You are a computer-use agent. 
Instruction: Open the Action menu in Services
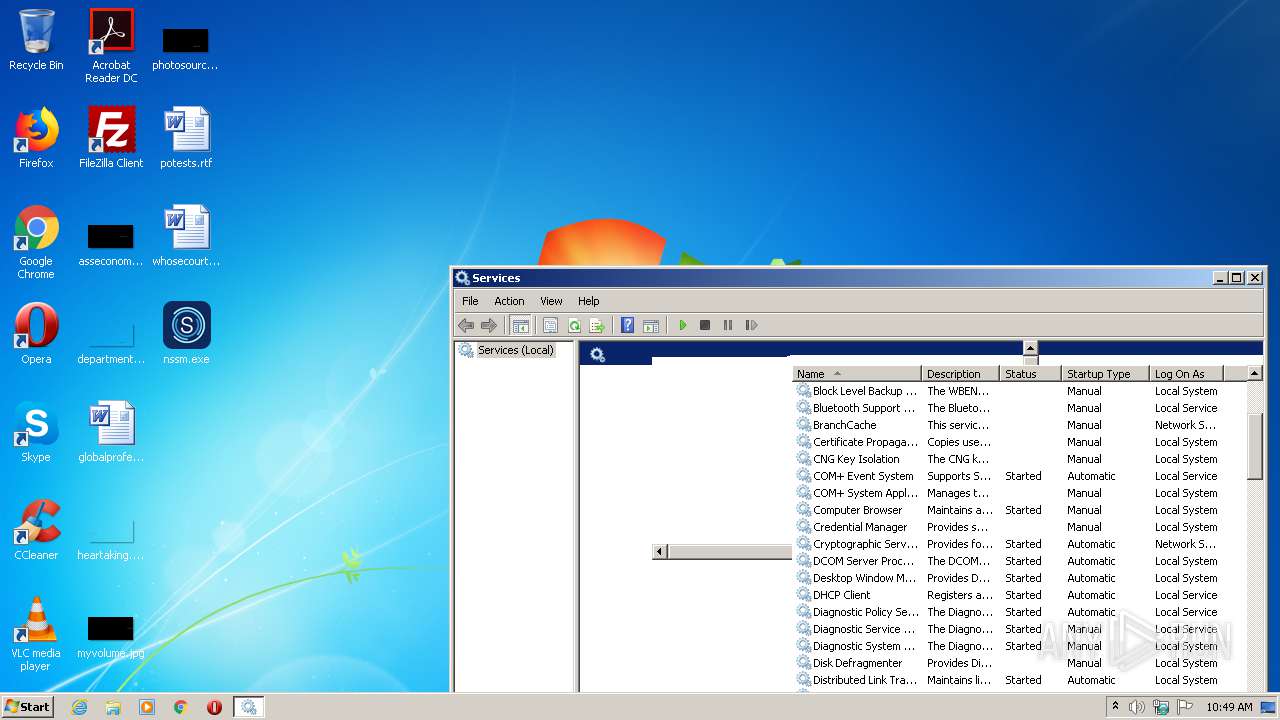tap(509, 301)
